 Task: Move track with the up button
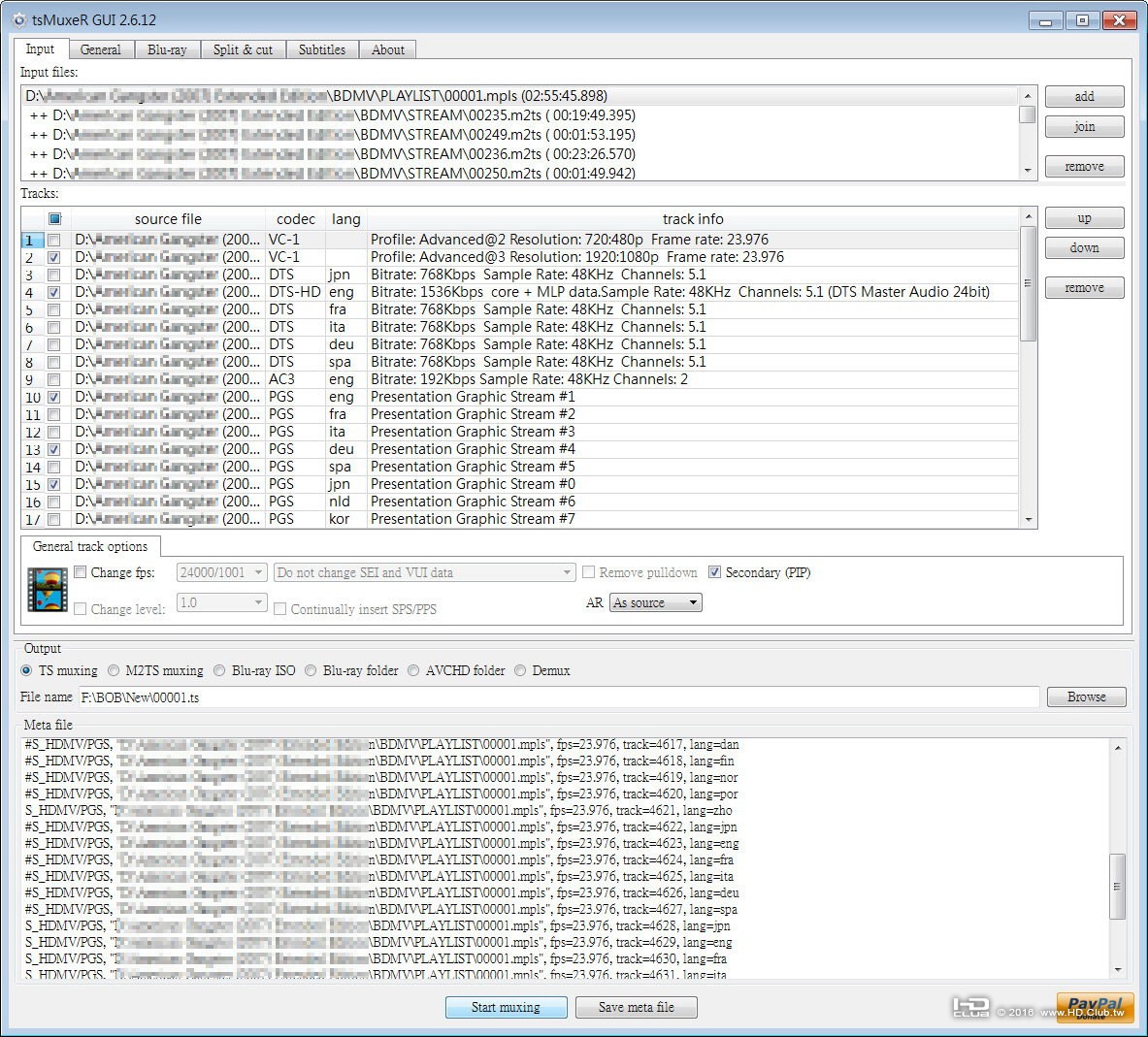click(x=1084, y=218)
